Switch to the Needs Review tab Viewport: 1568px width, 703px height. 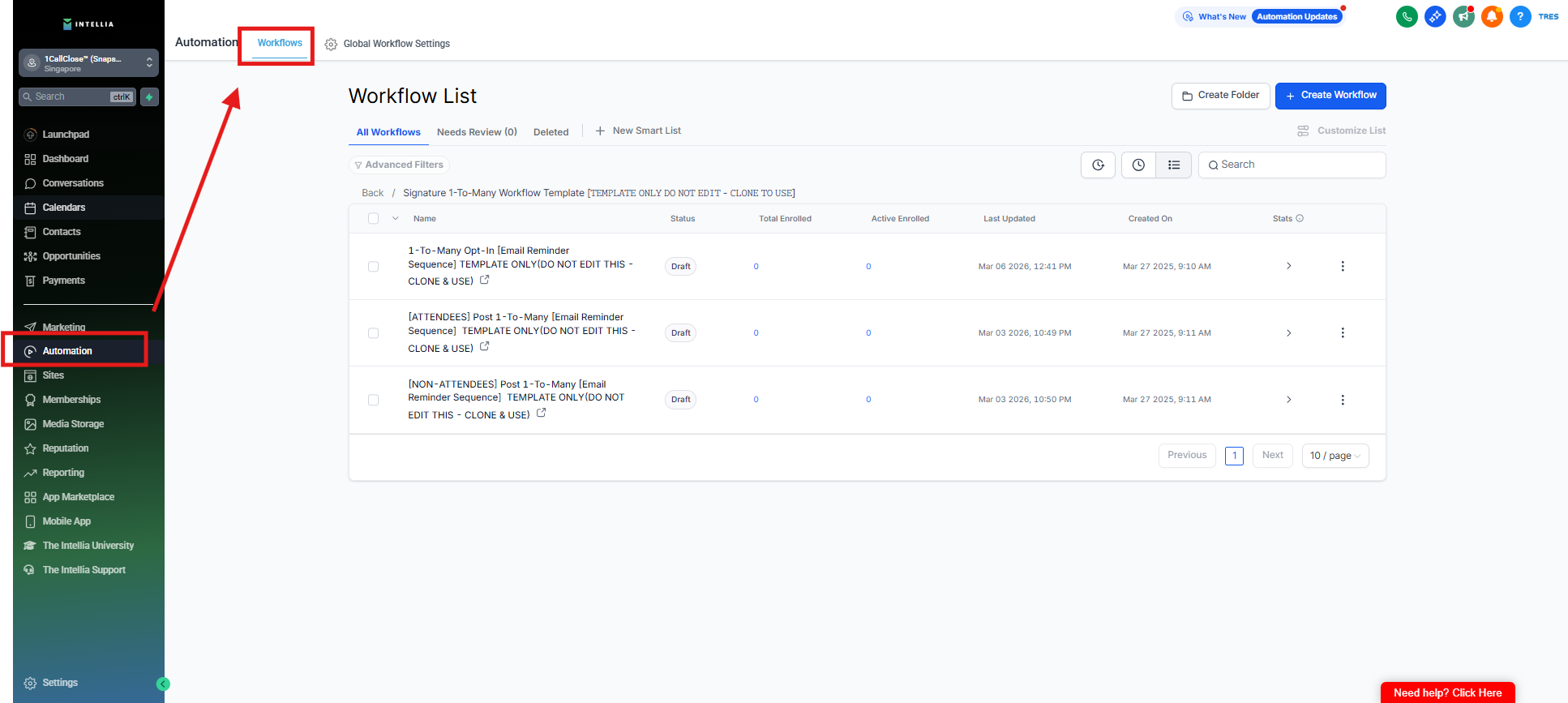pos(477,132)
